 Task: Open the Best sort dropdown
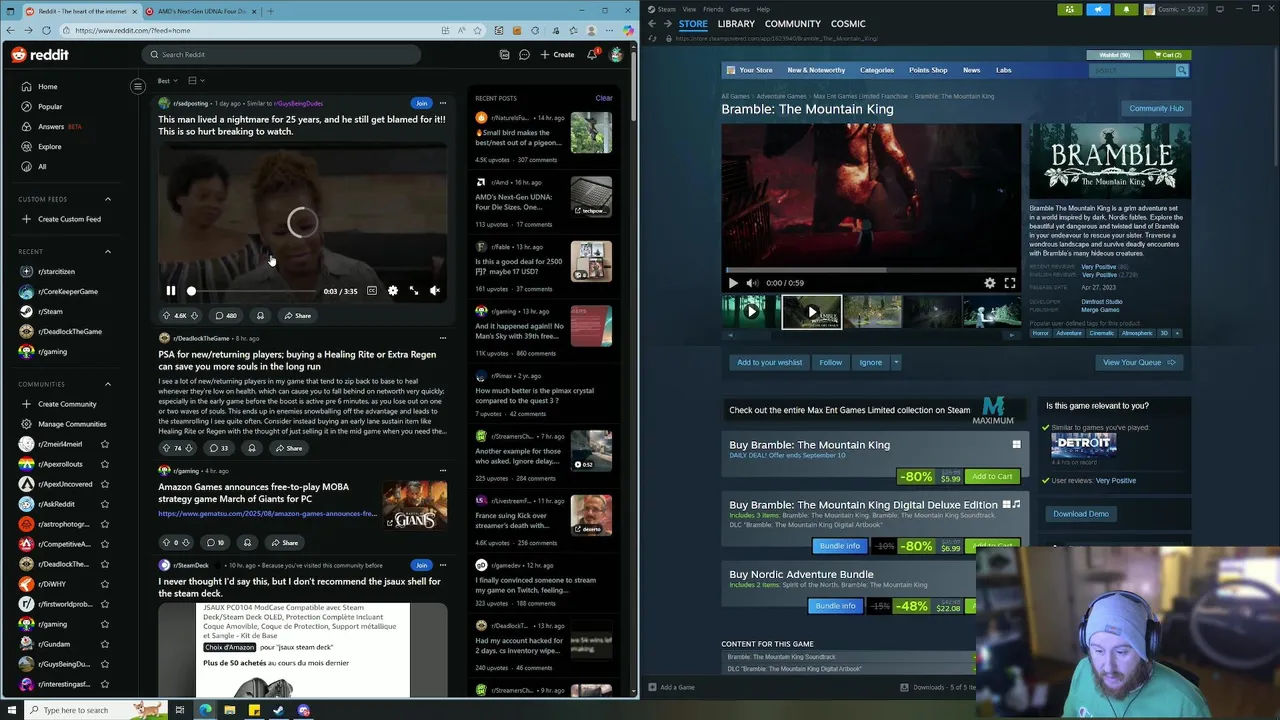[167, 81]
